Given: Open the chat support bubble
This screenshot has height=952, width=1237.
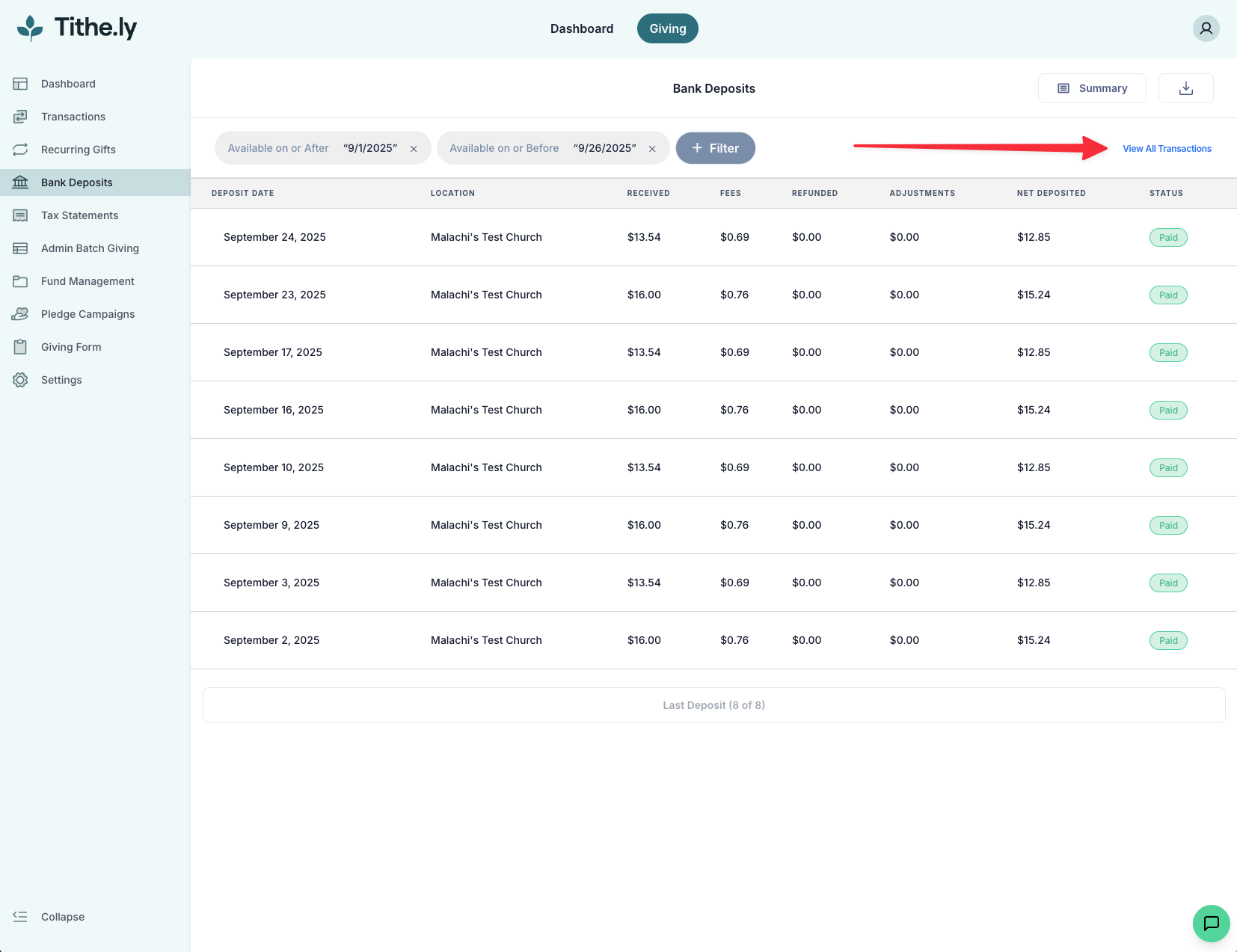Looking at the screenshot, I should click(1211, 924).
